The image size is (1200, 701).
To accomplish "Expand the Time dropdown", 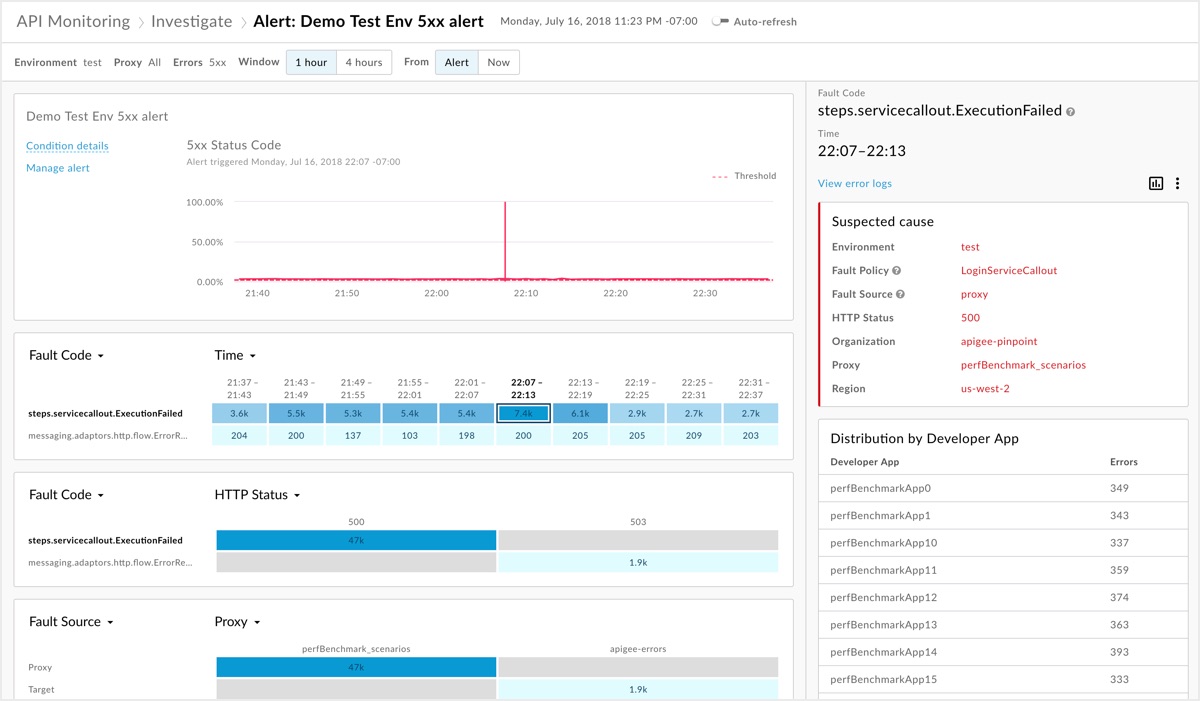I will pos(236,356).
